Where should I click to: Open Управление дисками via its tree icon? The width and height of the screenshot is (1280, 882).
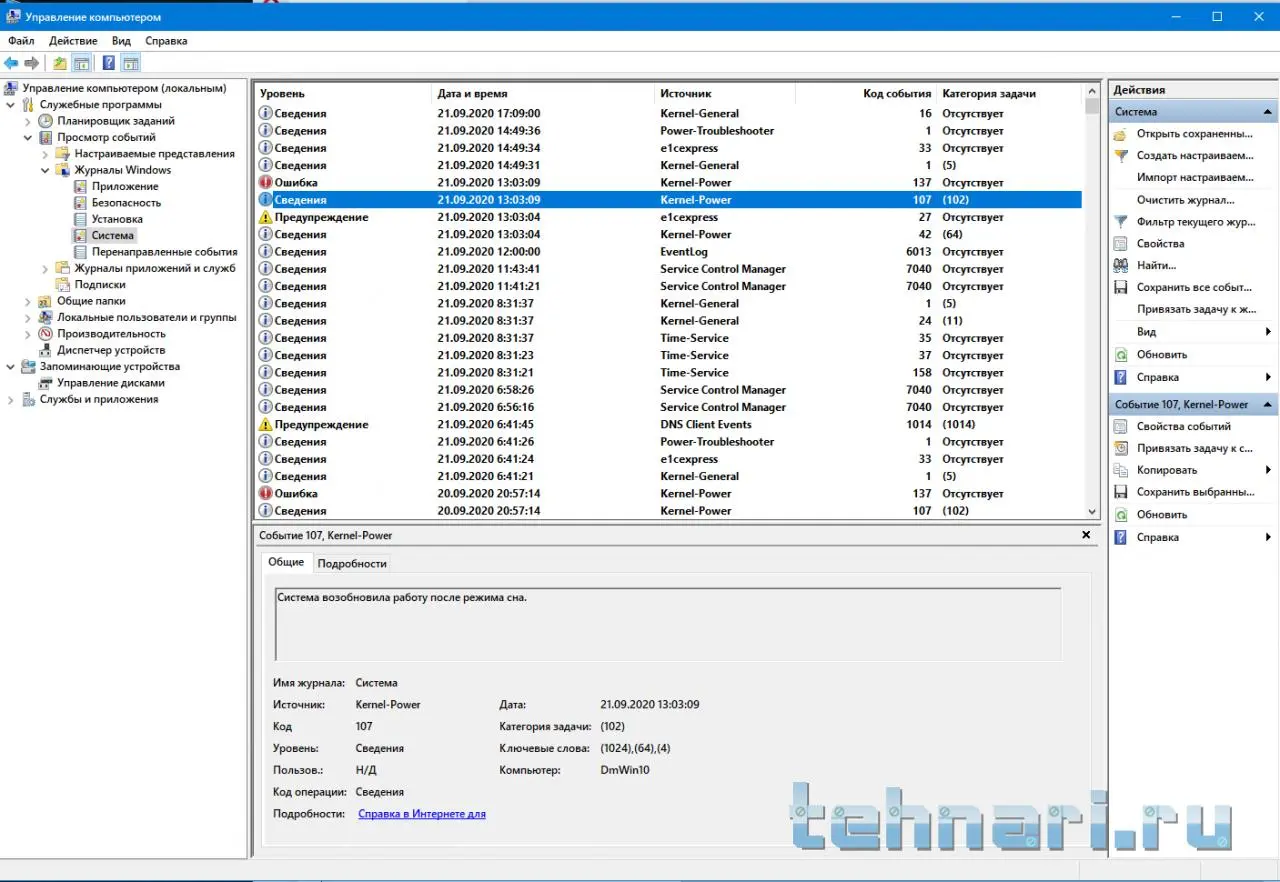(x=46, y=383)
